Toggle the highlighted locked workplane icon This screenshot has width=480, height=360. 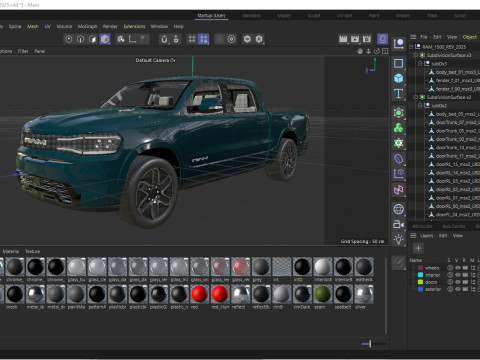pyautogui.click(x=203, y=39)
